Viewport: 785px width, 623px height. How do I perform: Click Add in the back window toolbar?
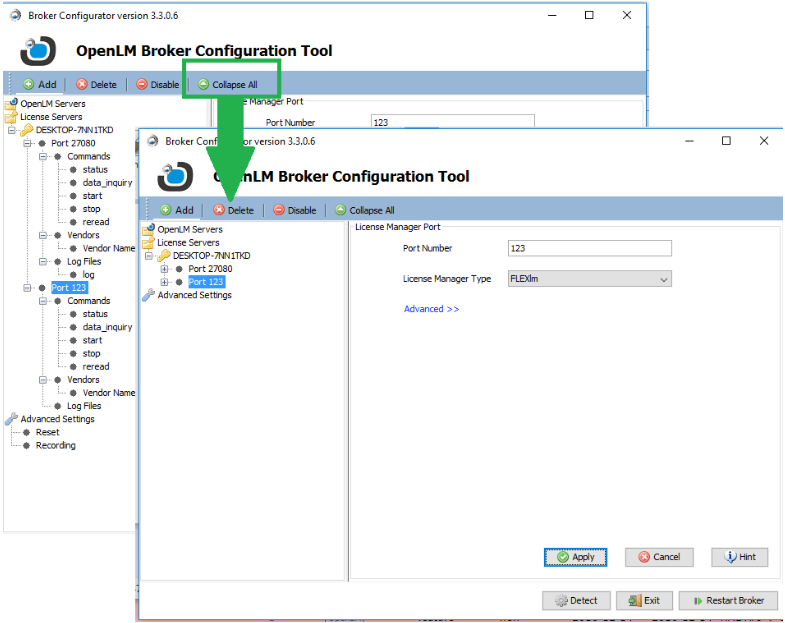[x=40, y=85]
